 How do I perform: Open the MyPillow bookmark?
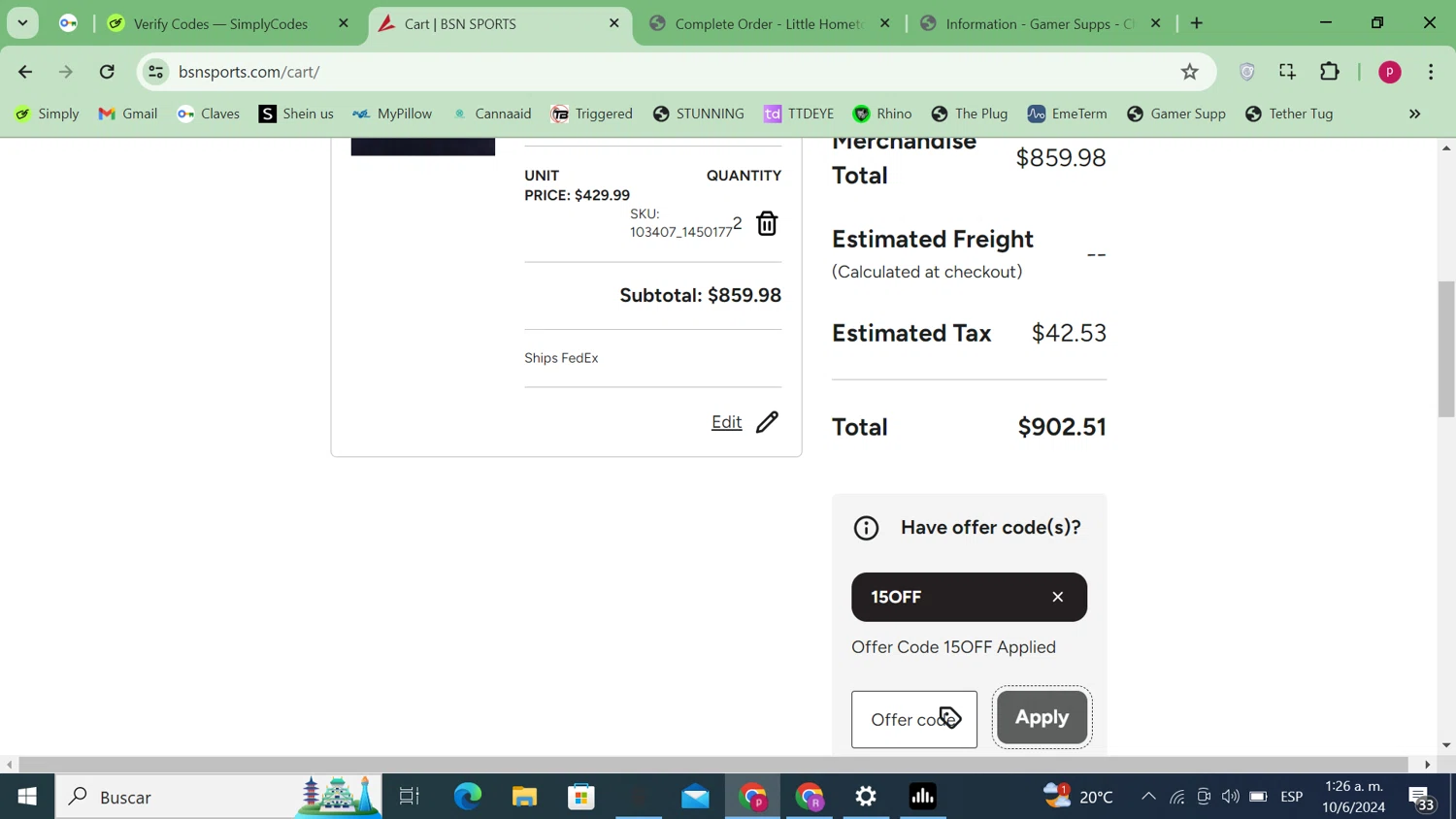coord(392,114)
